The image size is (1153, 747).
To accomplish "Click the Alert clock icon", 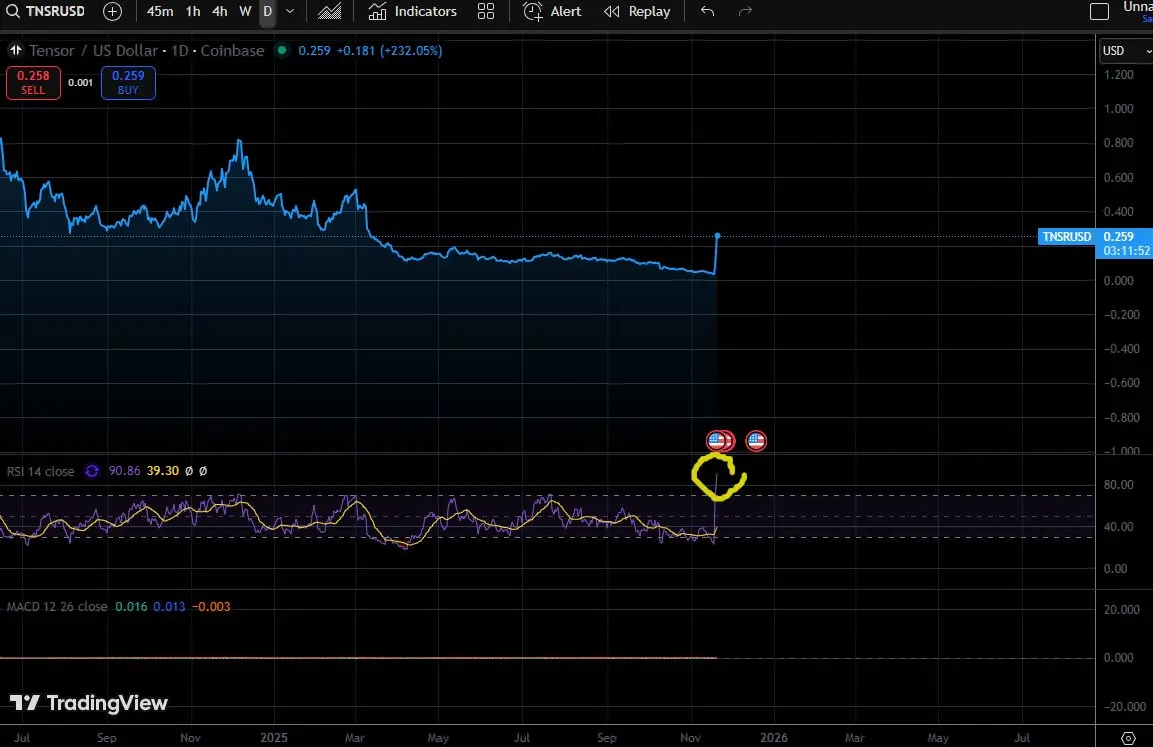I will pos(533,12).
